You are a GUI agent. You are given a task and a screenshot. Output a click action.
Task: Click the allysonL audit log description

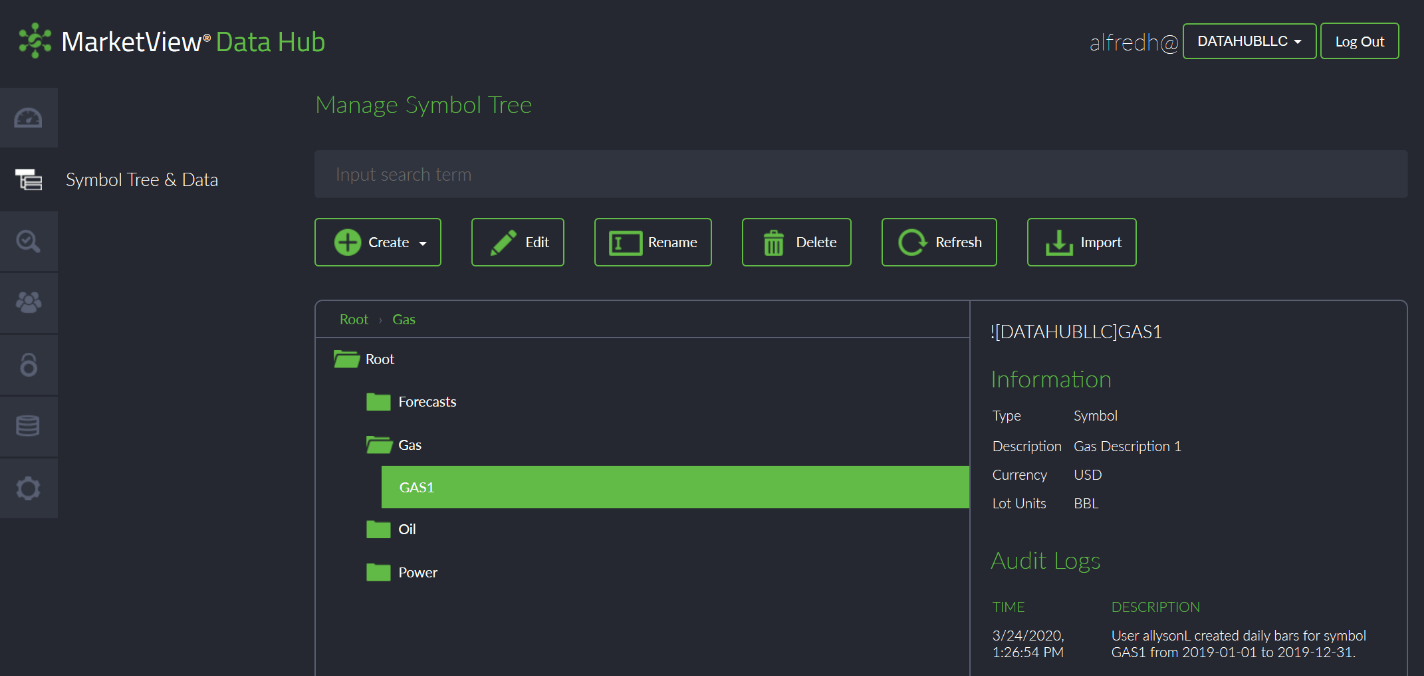pyautogui.click(x=1239, y=644)
